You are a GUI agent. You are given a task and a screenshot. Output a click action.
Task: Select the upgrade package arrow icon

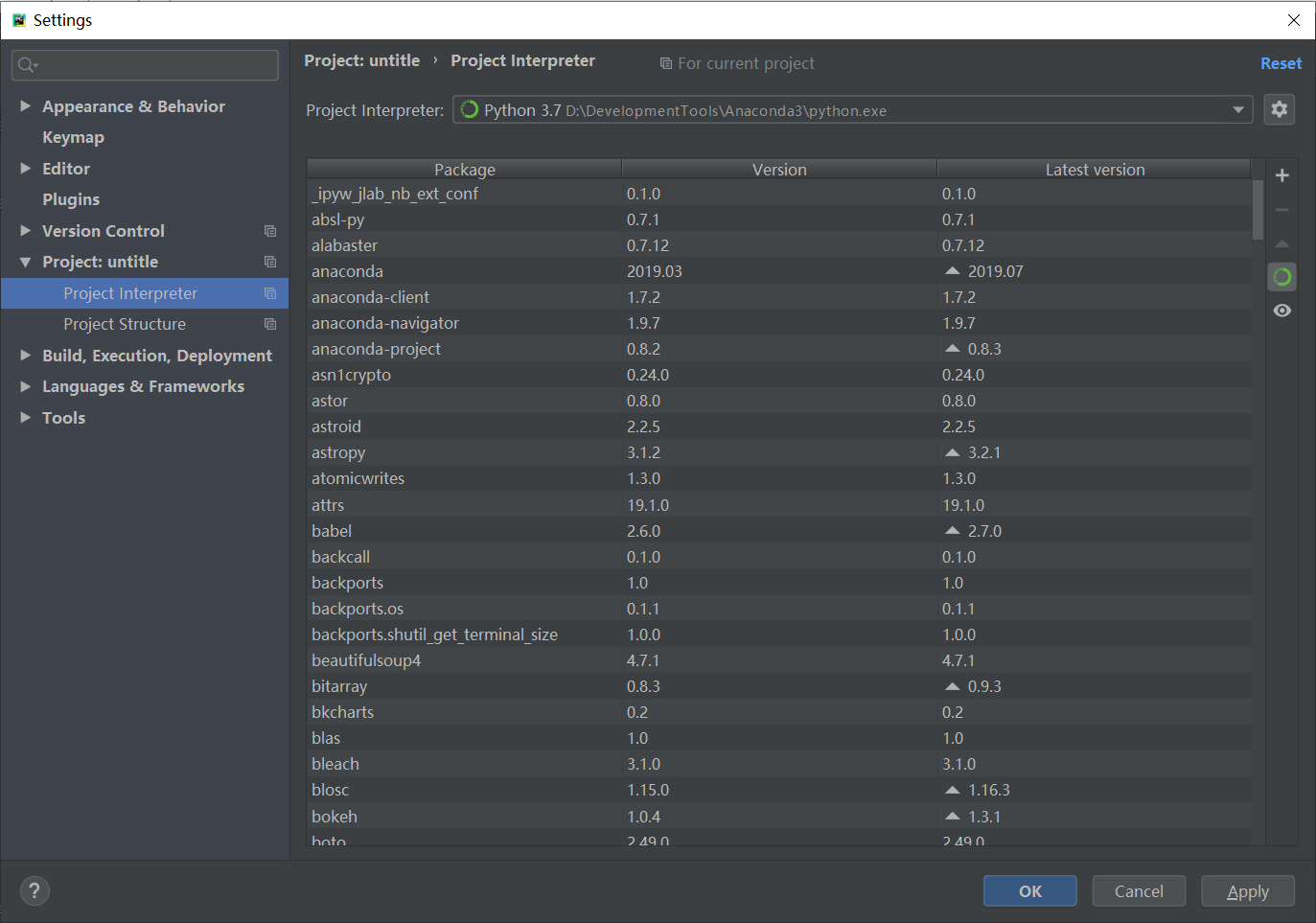coord(1281,243)
